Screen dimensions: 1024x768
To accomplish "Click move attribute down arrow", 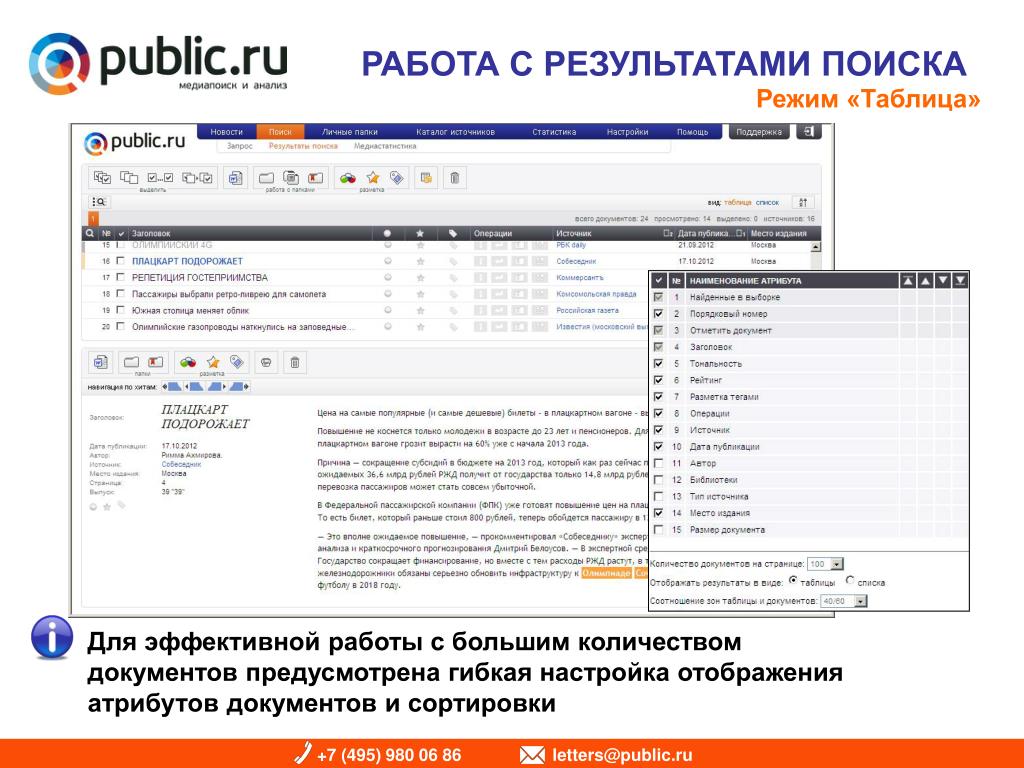I will (943, 281).
